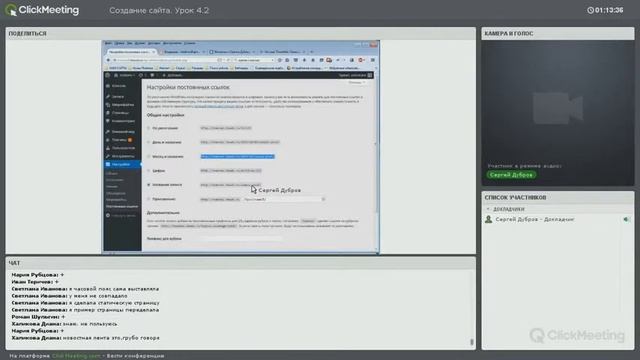Open the Внешний вид item in sidebar
The width and height of the screenshot is (640, 360).
click(x=122, y=132)
